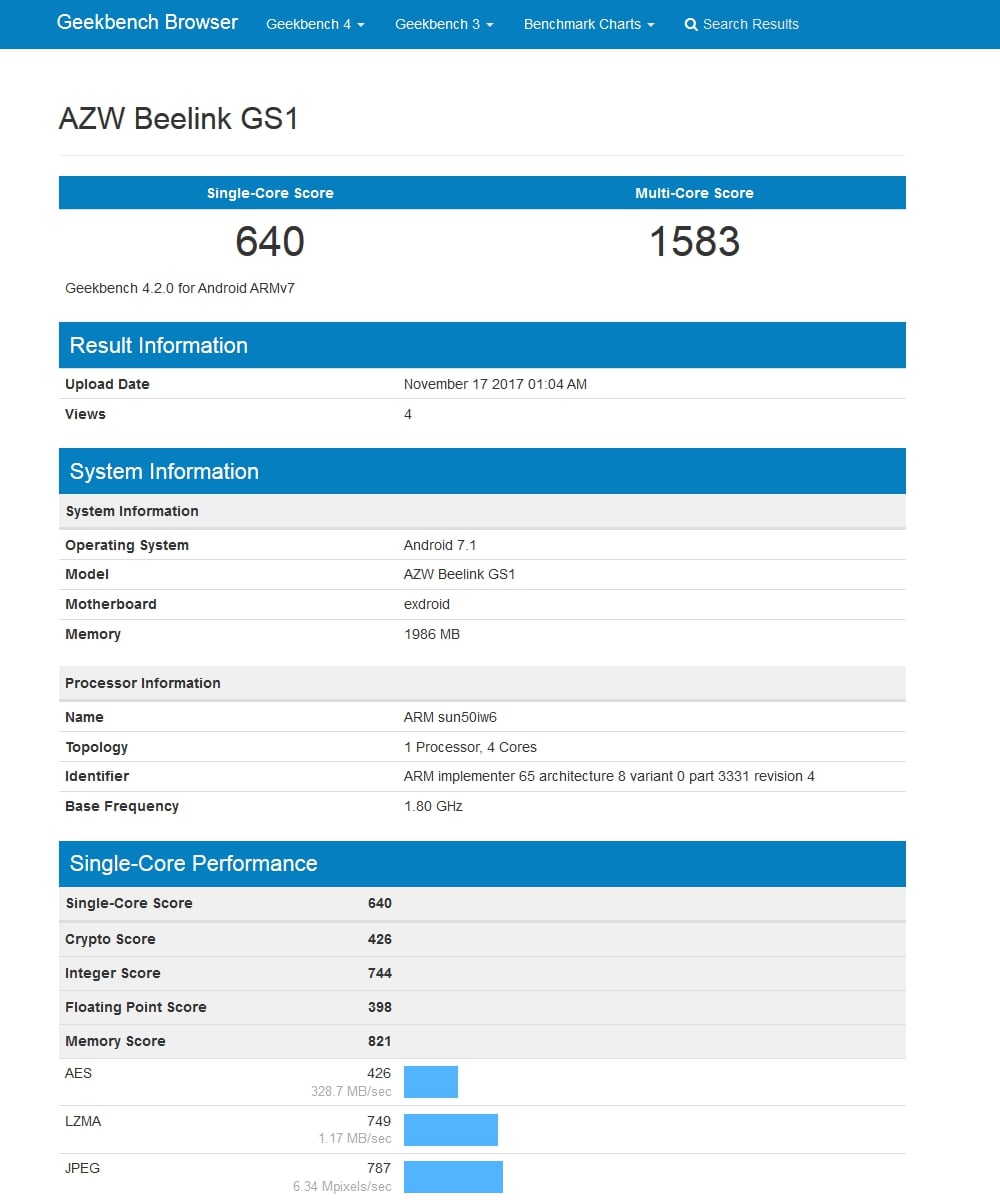Click the Geekbench Browser logo

(147, 22)
